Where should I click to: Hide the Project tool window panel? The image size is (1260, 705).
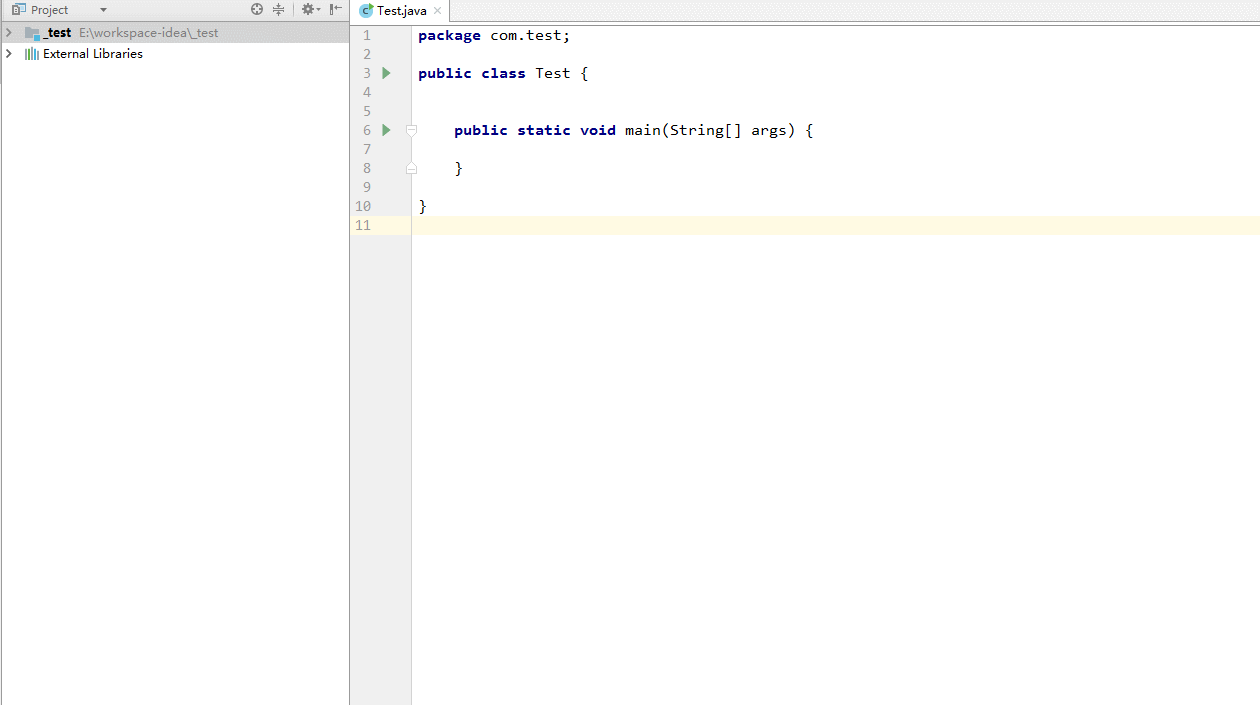point(336,9)
